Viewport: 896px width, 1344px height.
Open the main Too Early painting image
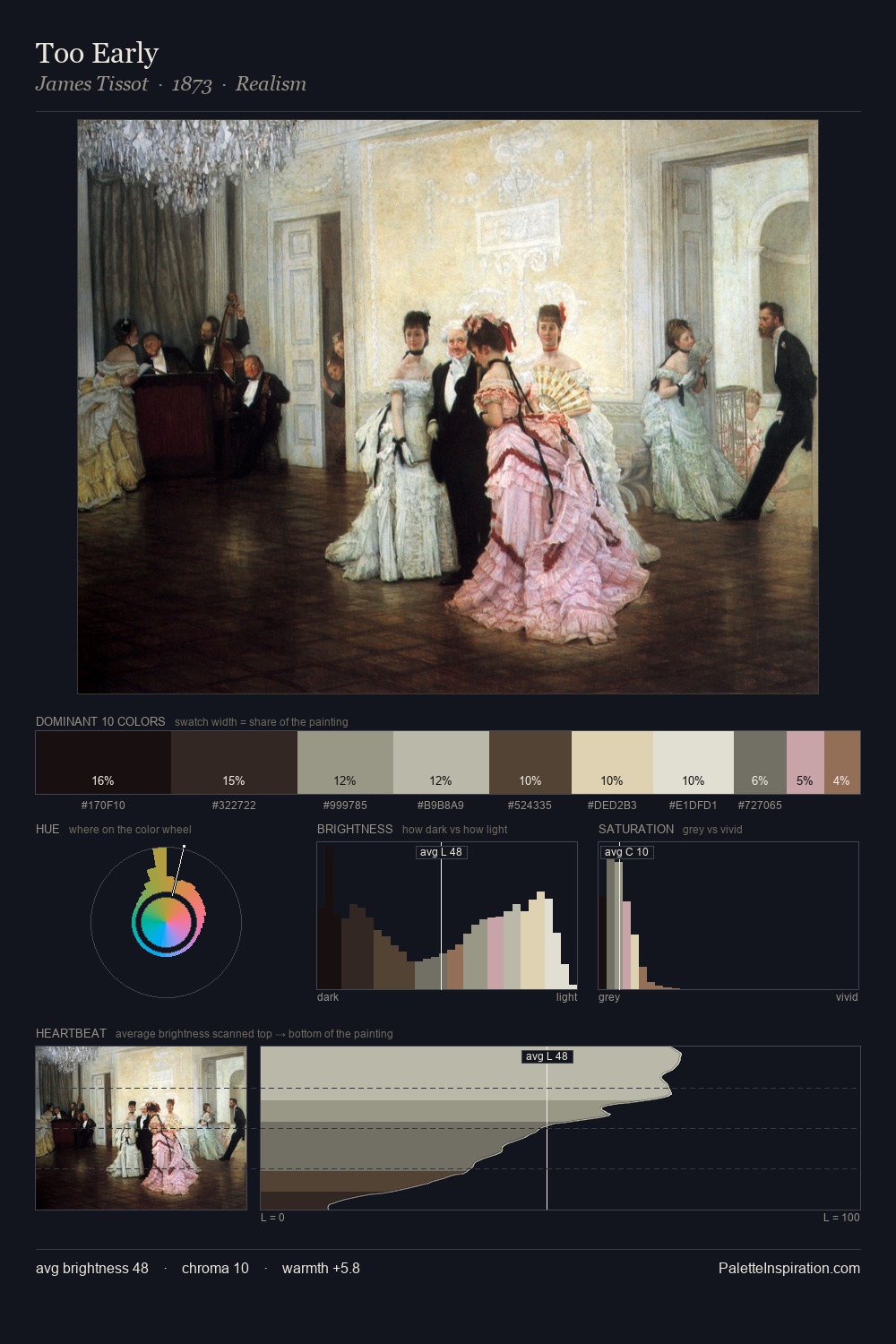pyautogui.click(x=448, y=407)
